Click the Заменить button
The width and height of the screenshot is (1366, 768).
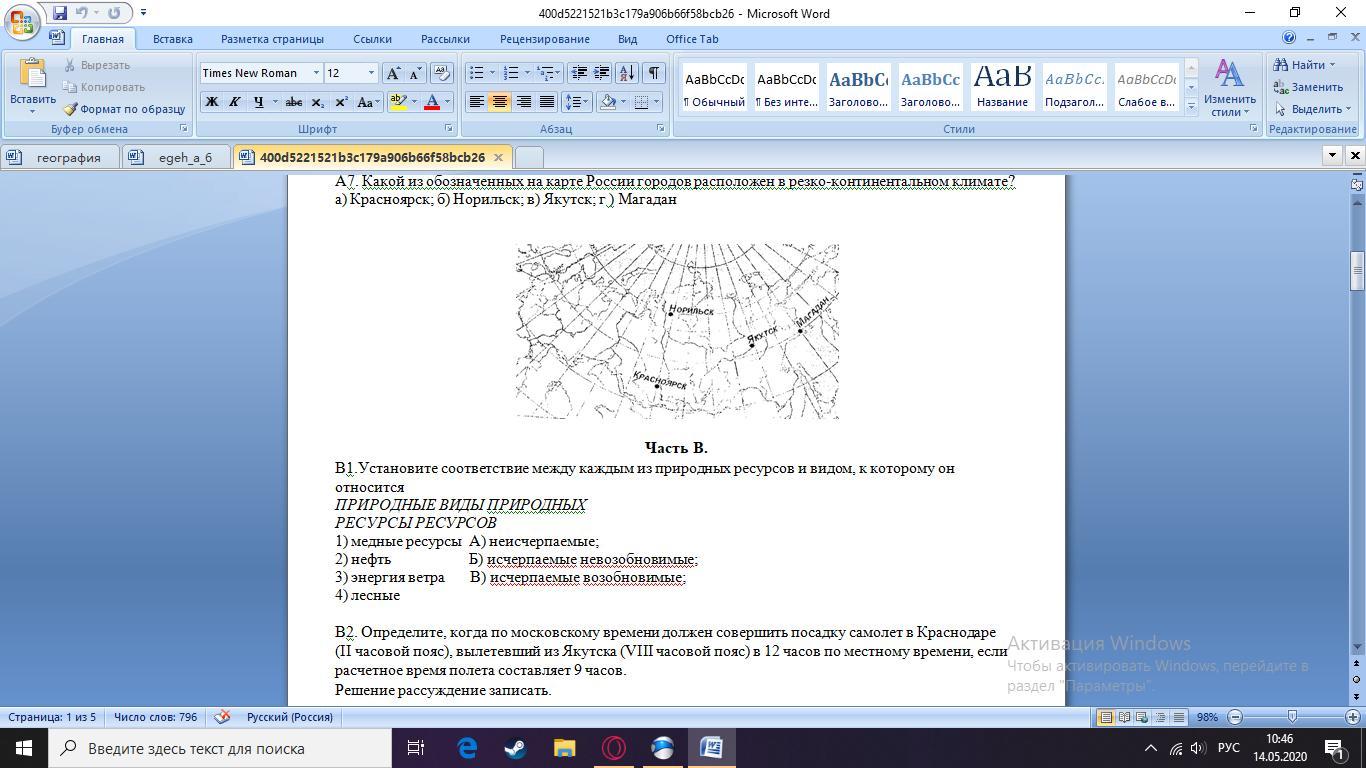pos(1310,87)
